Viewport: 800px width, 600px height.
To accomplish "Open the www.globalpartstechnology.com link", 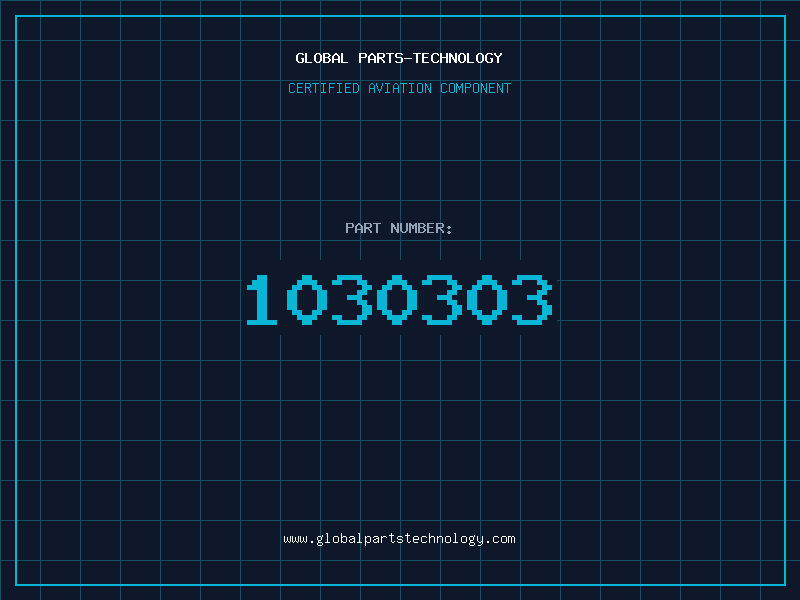I will (x=399, y=539).
